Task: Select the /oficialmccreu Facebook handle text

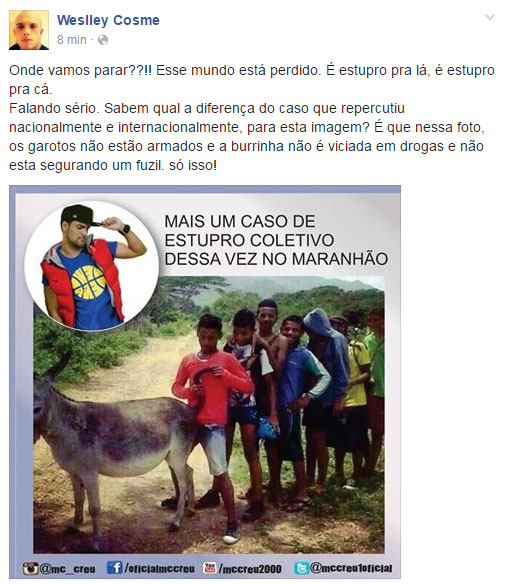Action: coord(160,568)
